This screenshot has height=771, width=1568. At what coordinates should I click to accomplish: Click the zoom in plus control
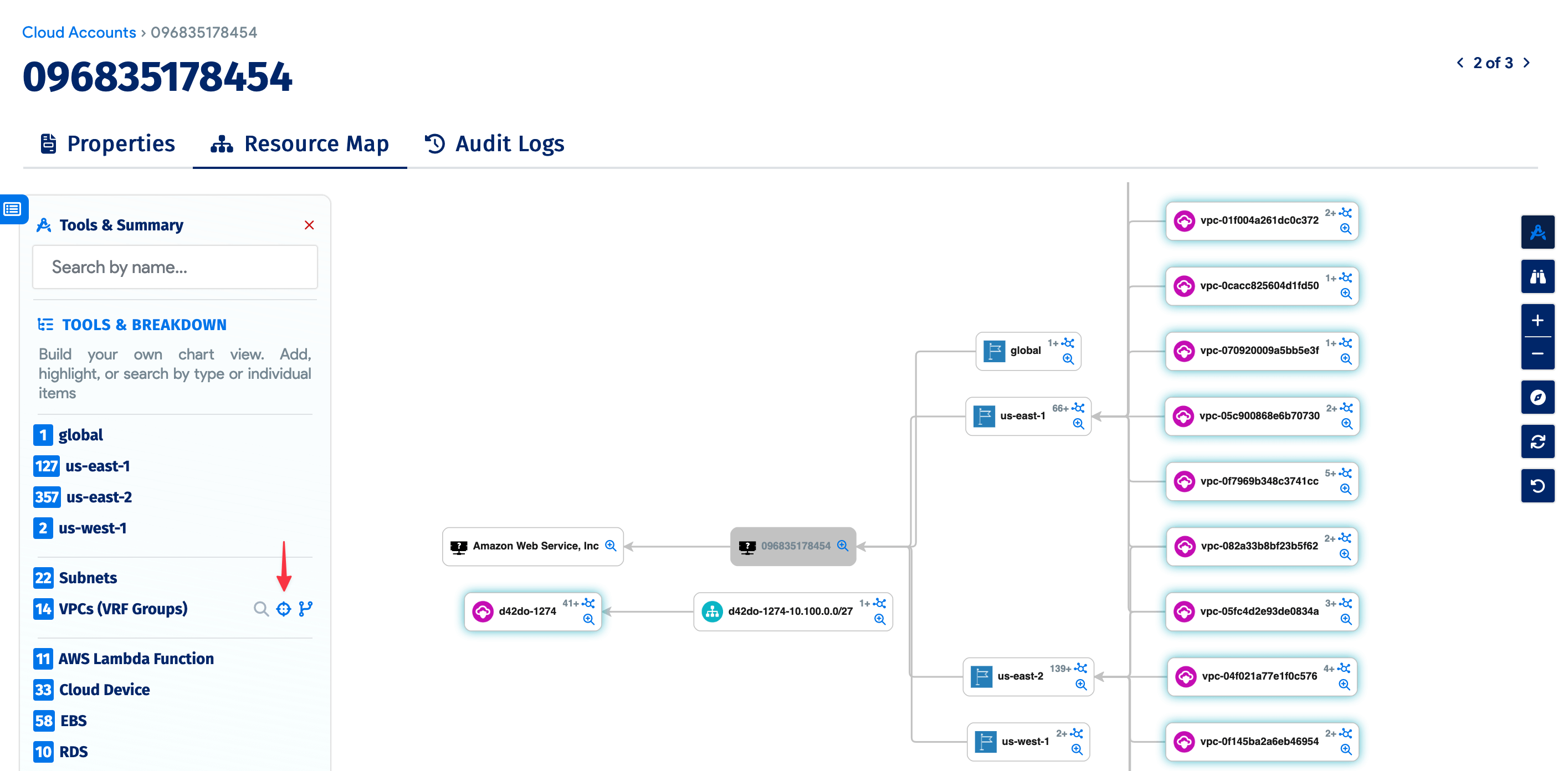[1538, 321]
